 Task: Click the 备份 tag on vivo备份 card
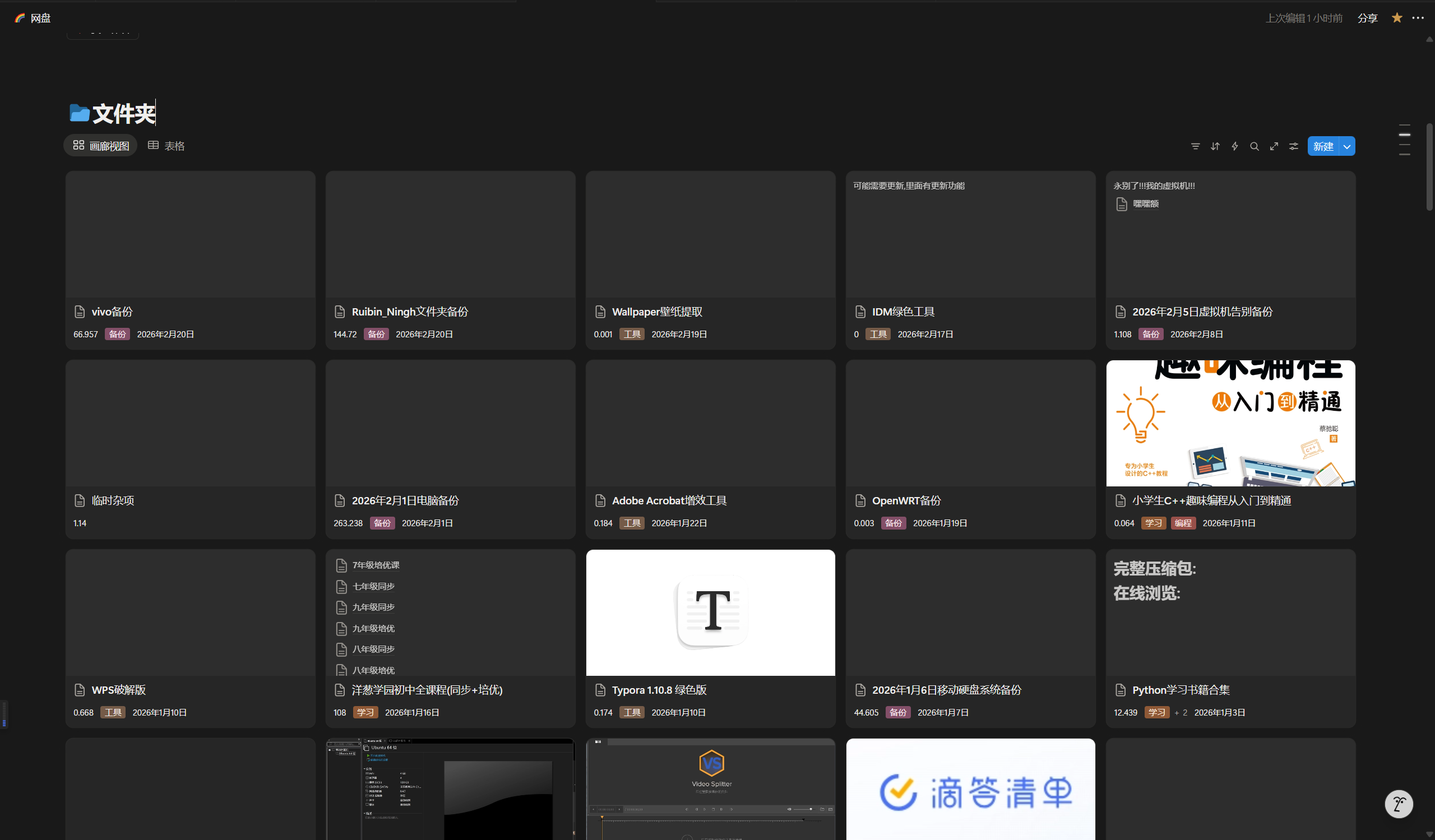(117, 334)
